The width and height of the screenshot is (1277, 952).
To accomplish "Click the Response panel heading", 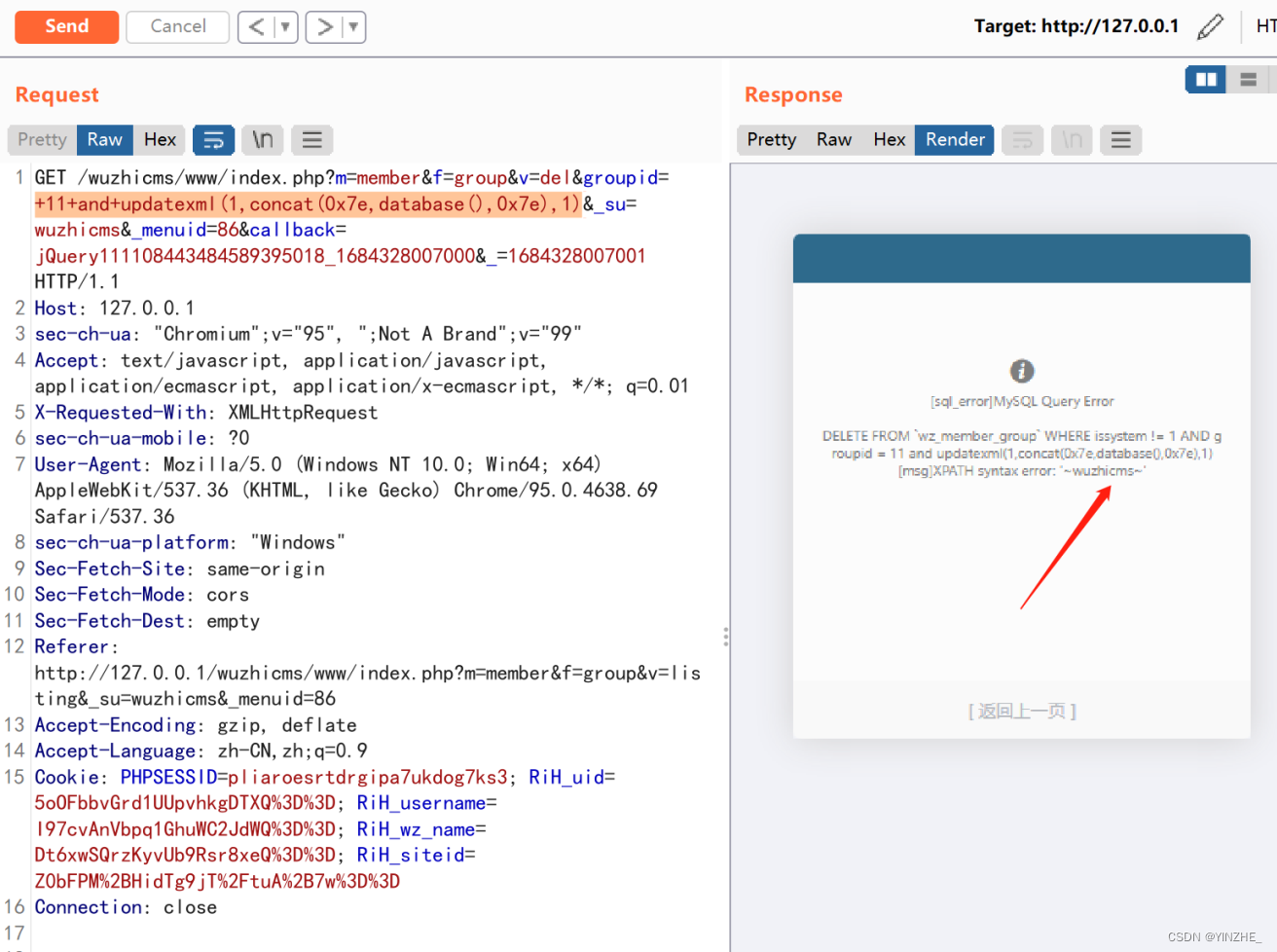I will point(793,95).
